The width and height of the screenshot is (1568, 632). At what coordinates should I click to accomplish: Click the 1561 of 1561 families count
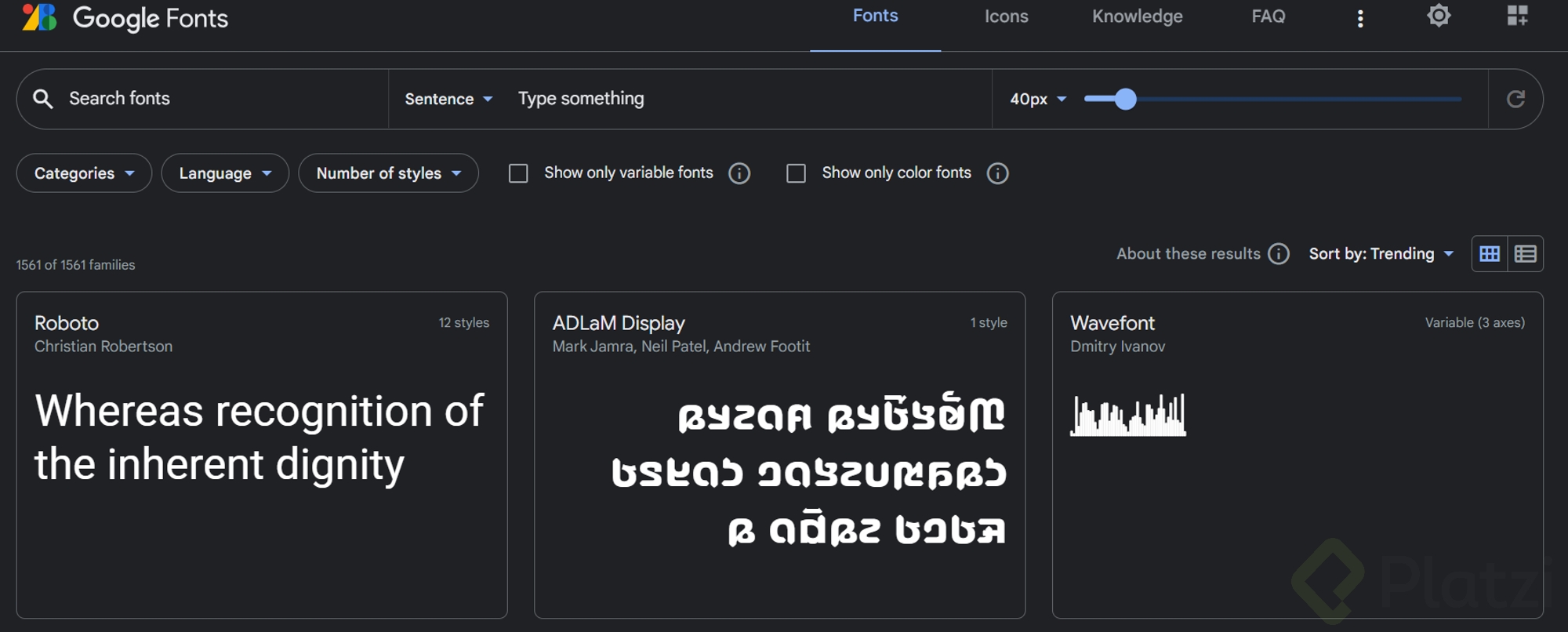pyautogui.click(x=75, y=265)
